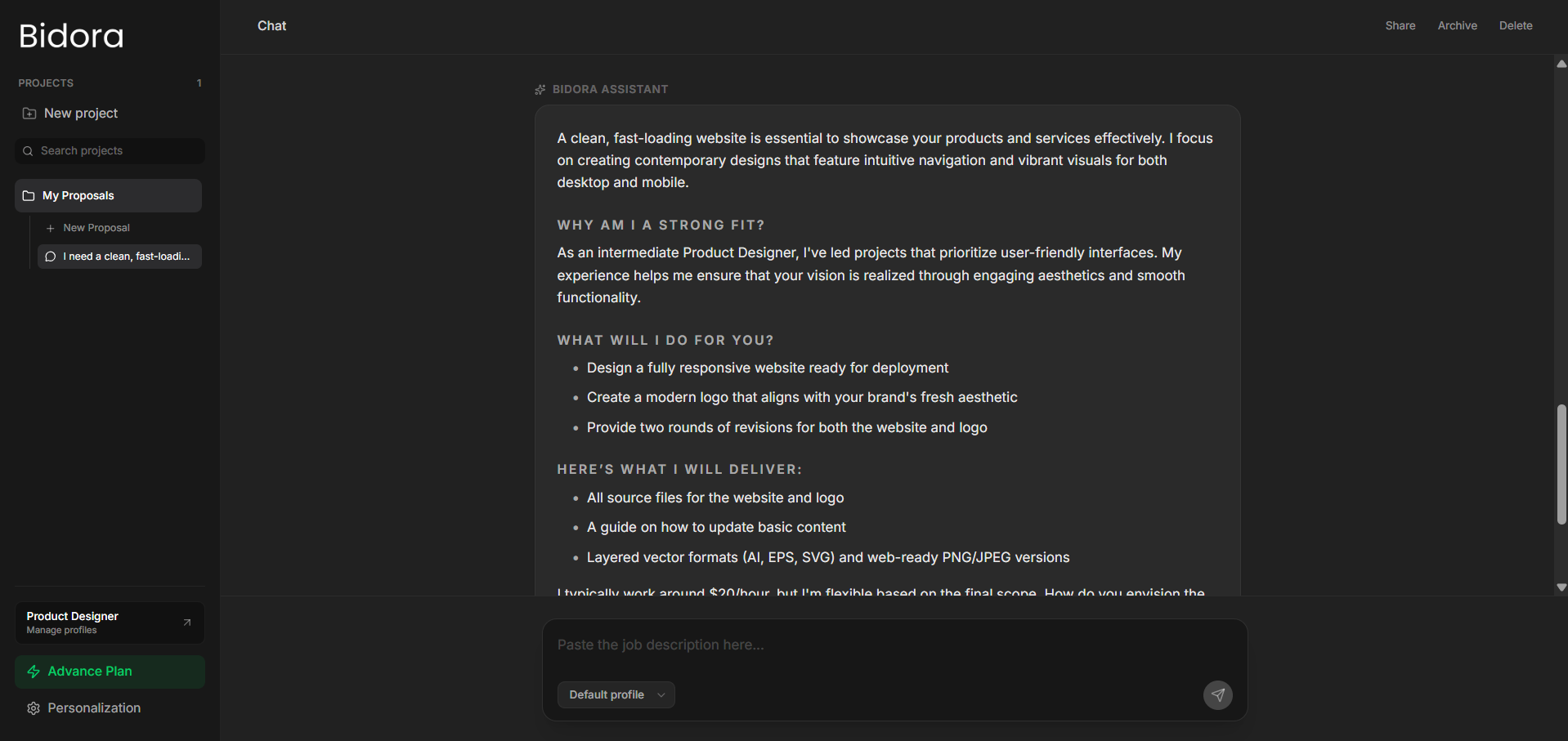Focus the Search projects field

point(114,151)
